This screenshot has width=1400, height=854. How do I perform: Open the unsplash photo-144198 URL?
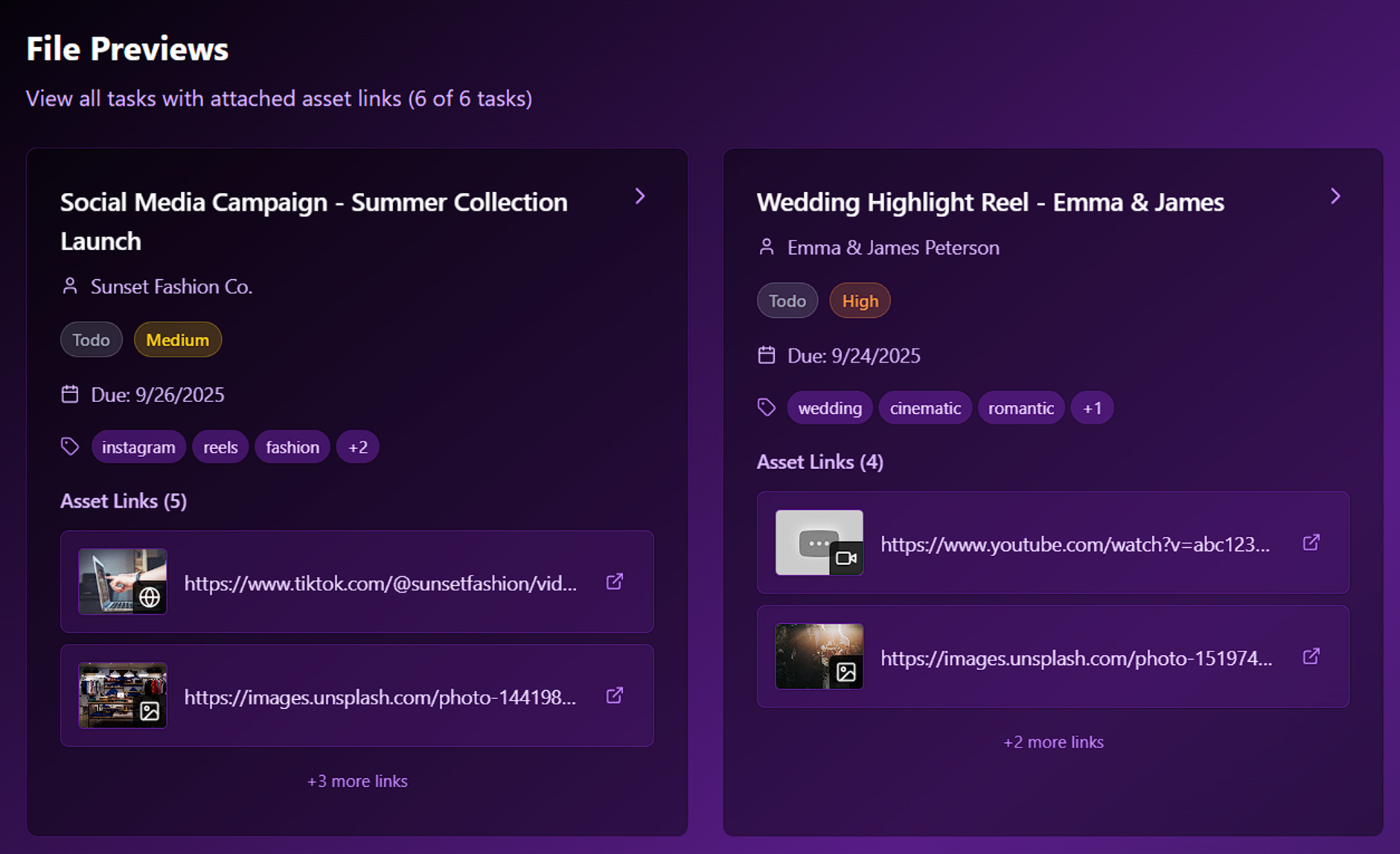(x=380, y=697)
